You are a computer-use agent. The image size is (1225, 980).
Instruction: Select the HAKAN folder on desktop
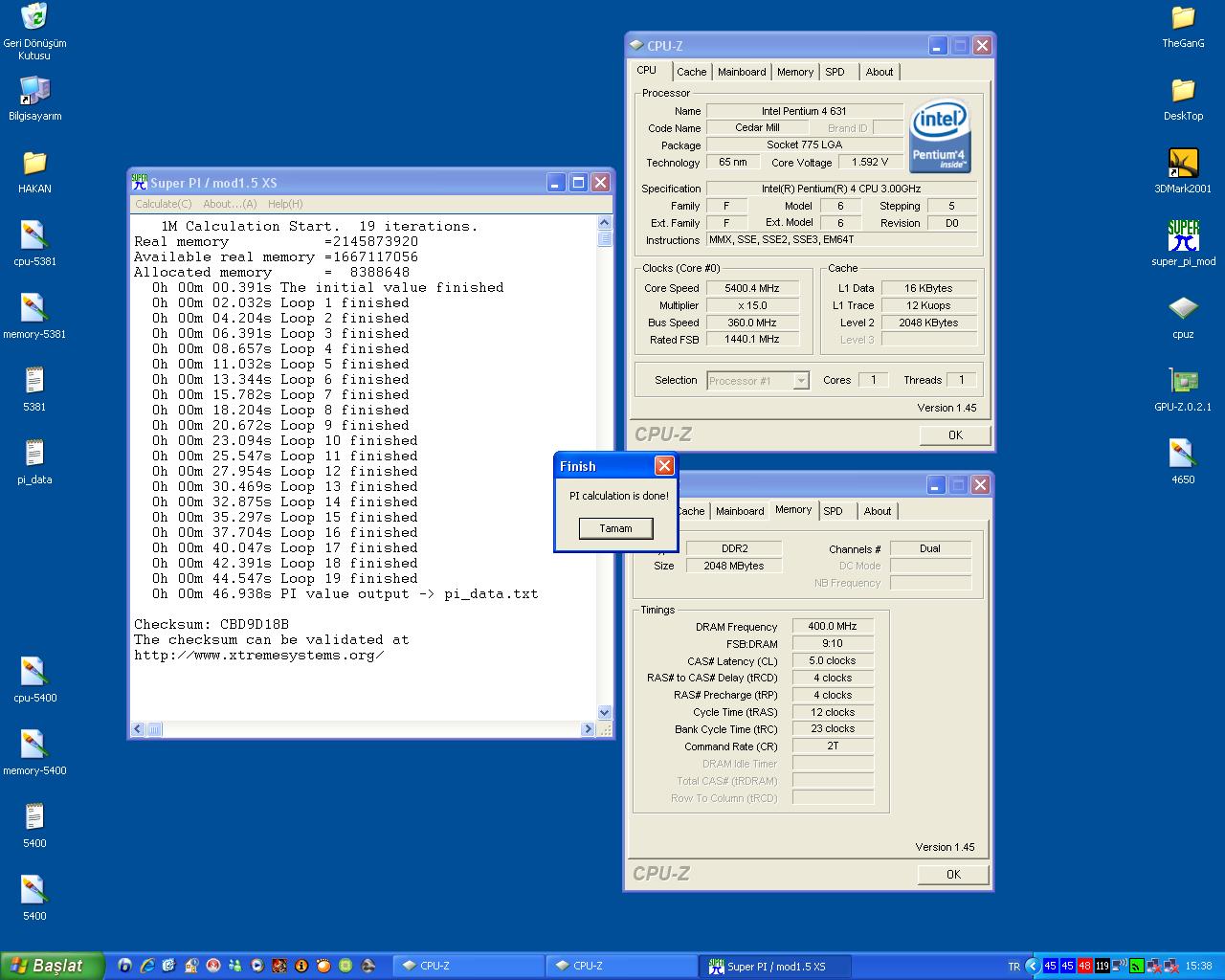(x=34, y=163)
